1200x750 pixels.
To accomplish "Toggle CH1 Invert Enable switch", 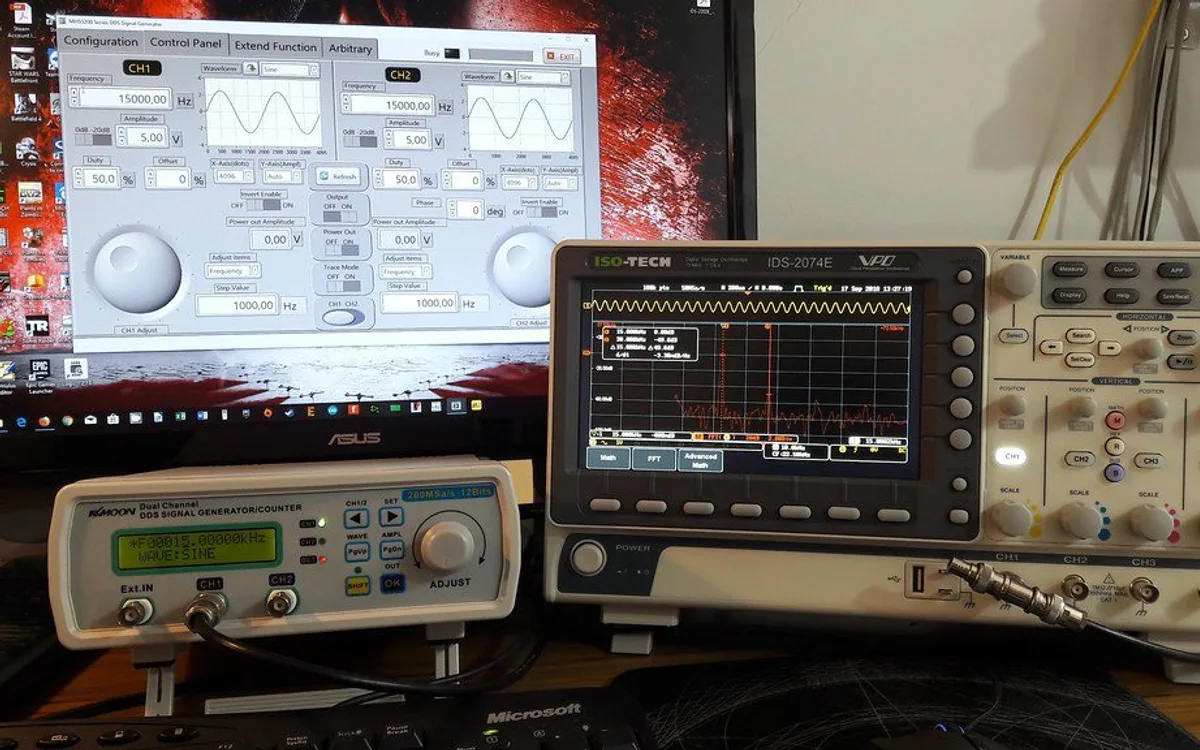I will pos(263,205).
